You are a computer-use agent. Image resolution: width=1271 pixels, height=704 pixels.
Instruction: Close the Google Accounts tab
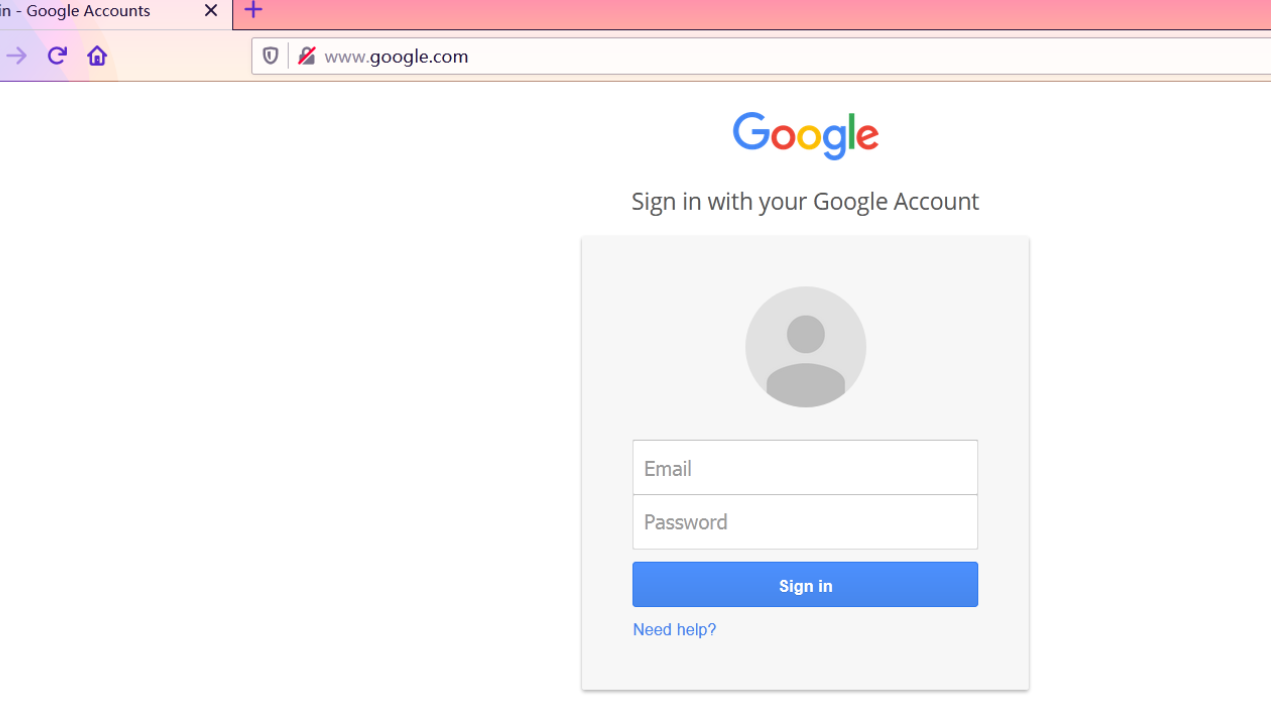pyautogui.click(x=210, y=11)
